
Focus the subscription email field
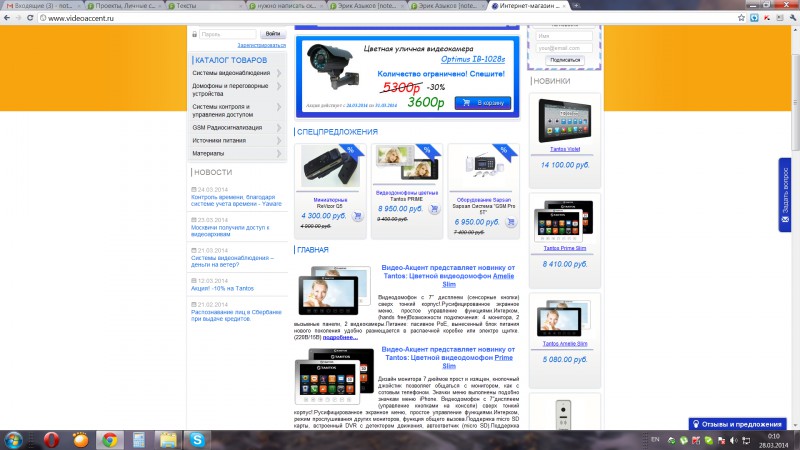564,48
